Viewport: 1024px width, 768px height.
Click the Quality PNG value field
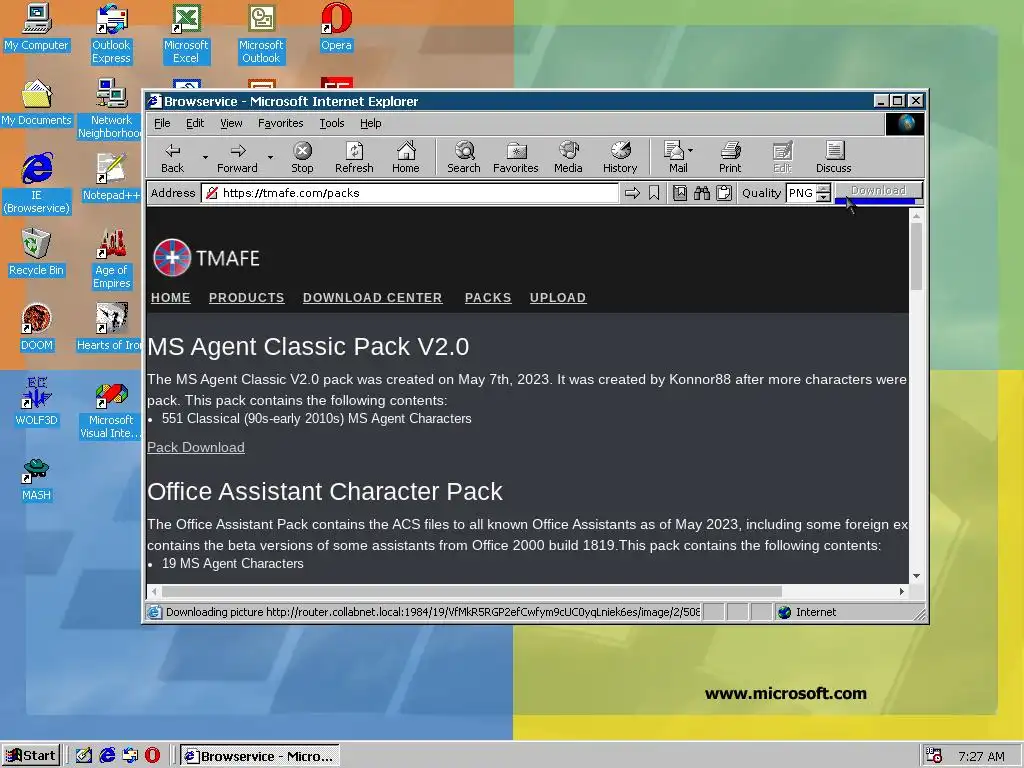[801, 193]
